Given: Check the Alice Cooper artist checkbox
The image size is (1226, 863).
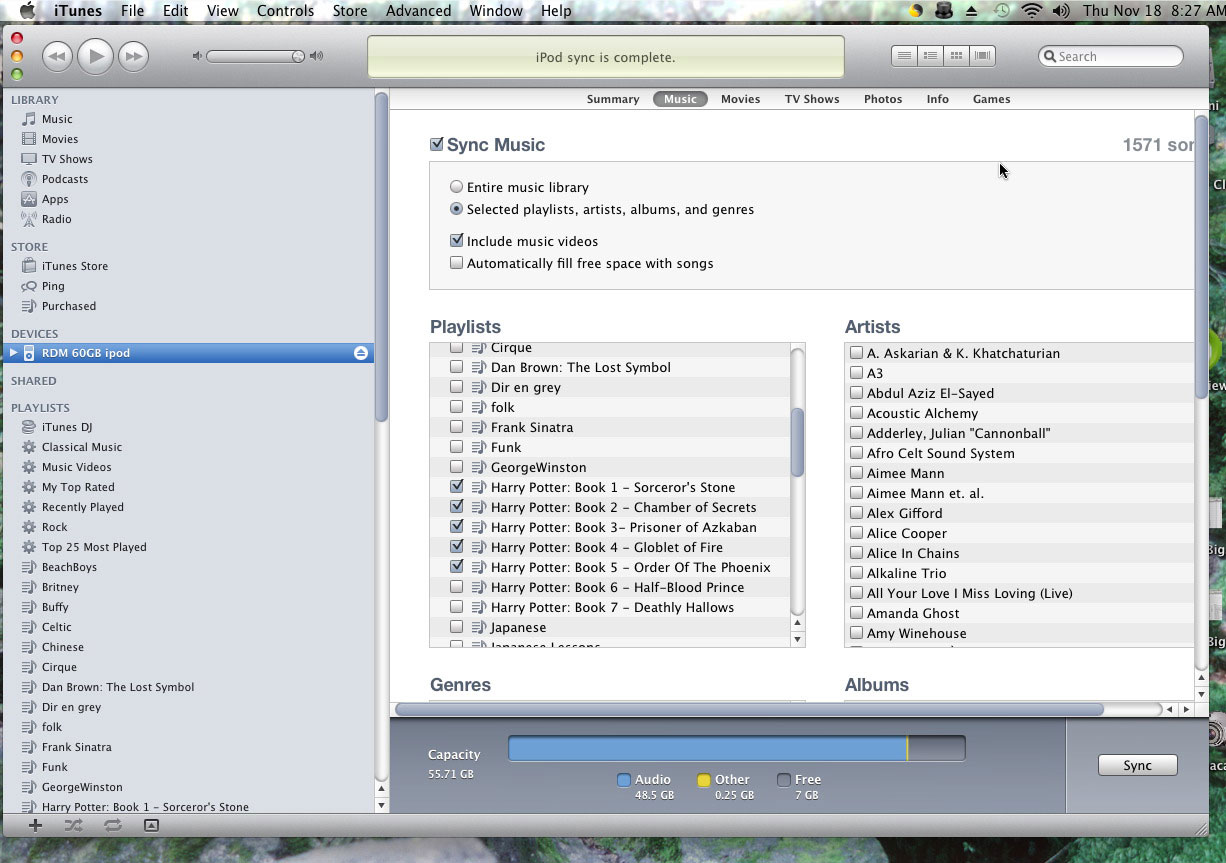Looking at the screenshot, I should point(856,533).
